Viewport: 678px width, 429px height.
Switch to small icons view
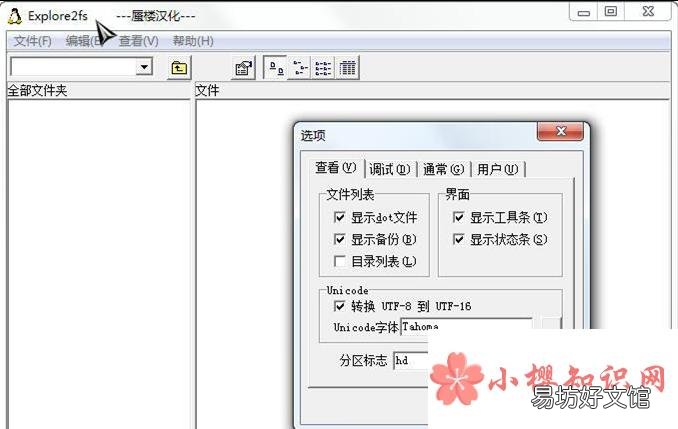(300, 68)
